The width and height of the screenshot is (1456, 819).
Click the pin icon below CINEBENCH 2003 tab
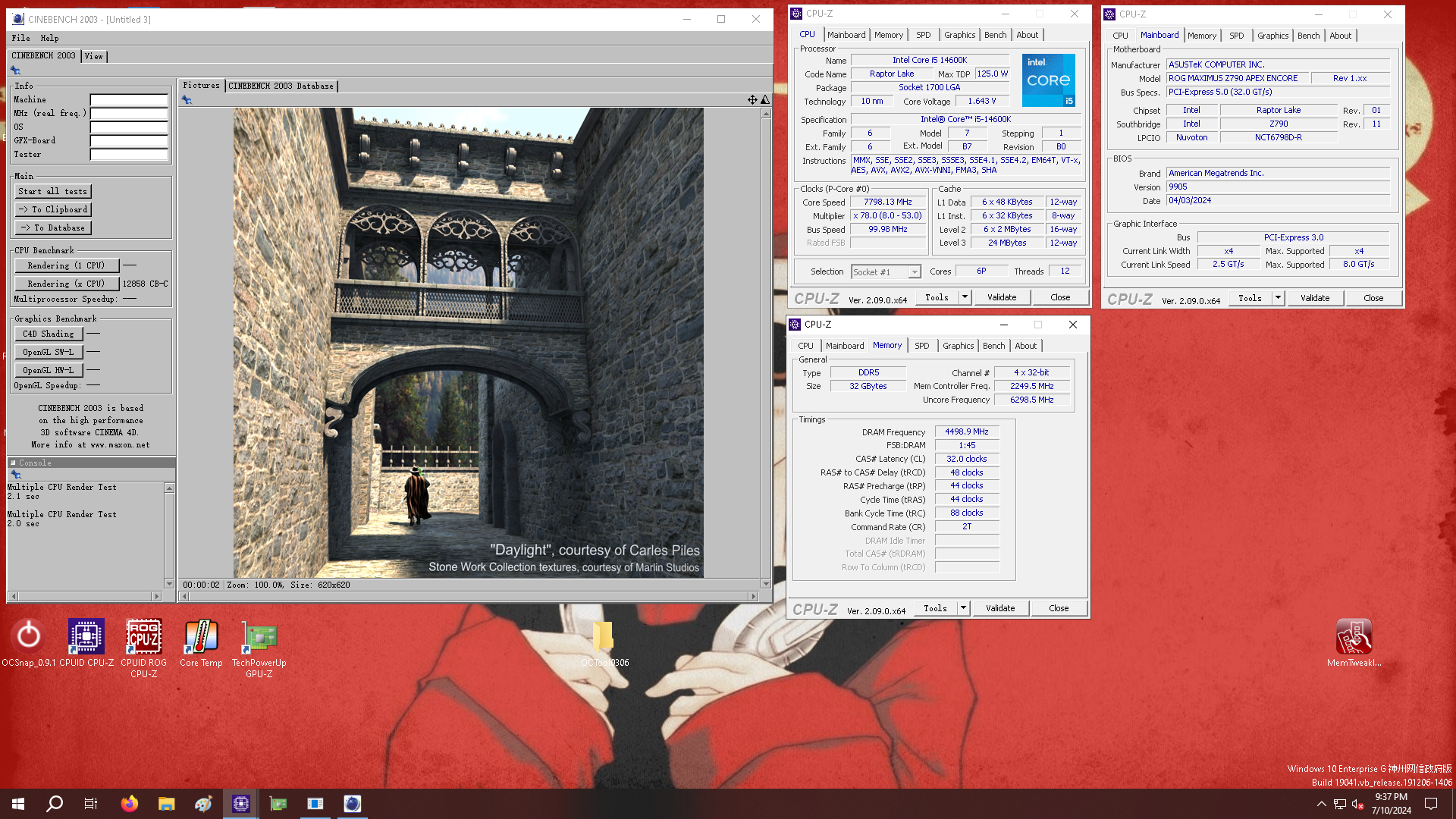(15, 71)
